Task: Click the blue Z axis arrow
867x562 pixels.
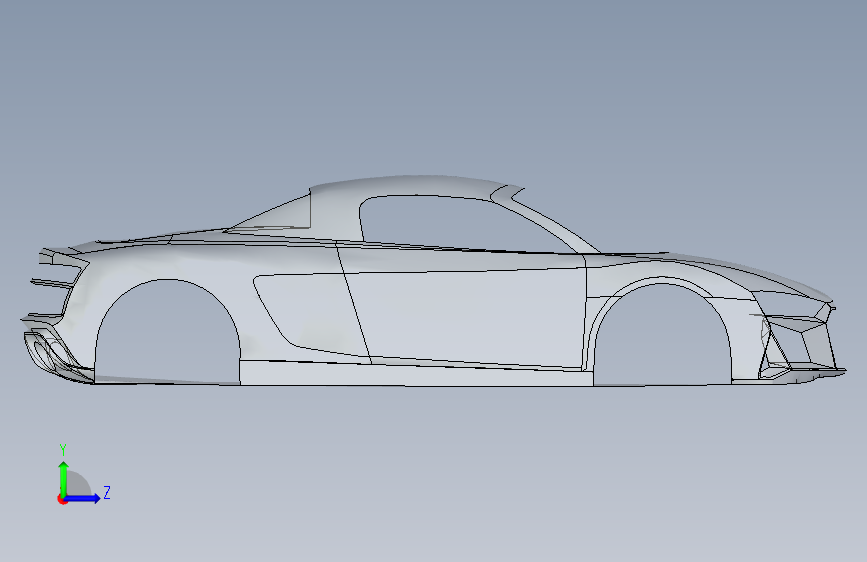Action: click(x=83, y=498)
